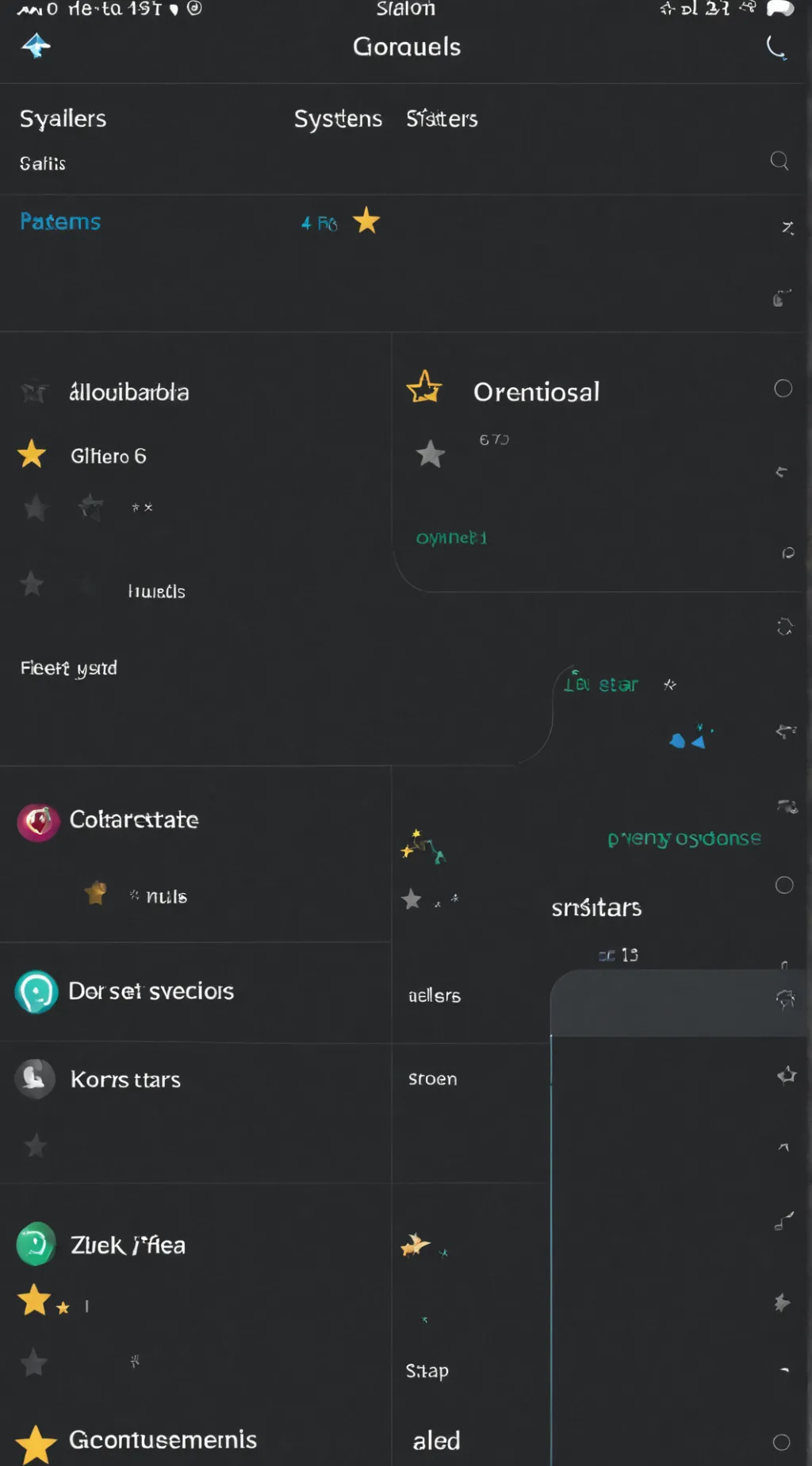Open the green pyeny osydonse link
812x1466 pixels.
pyautogui.click(x=684, y=839)
